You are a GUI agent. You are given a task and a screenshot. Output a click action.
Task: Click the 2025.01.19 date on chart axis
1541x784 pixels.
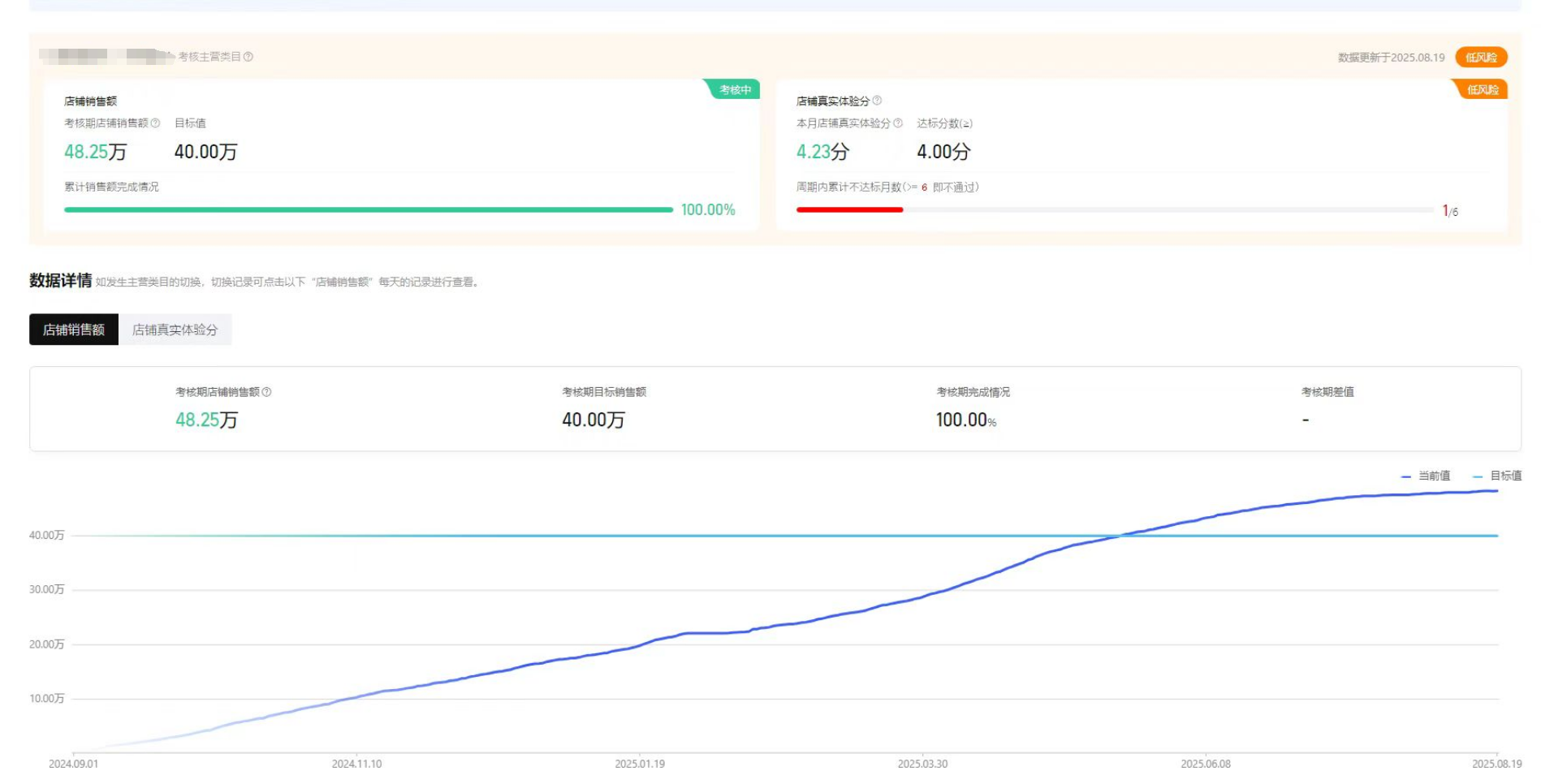[639, 765]
